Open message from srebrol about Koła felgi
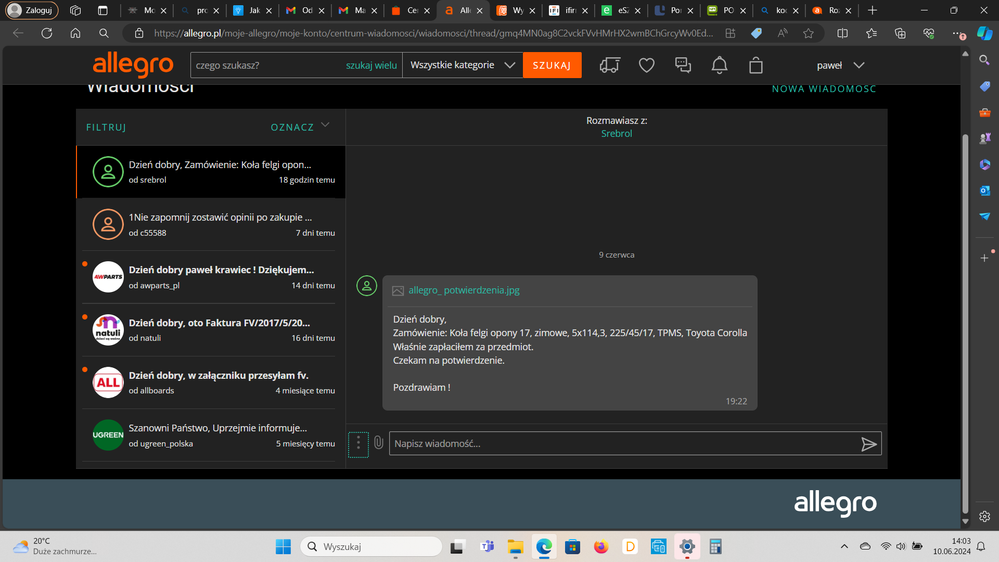Image resolution: width=999 pixels, height=562 pixels. point(211,172)
